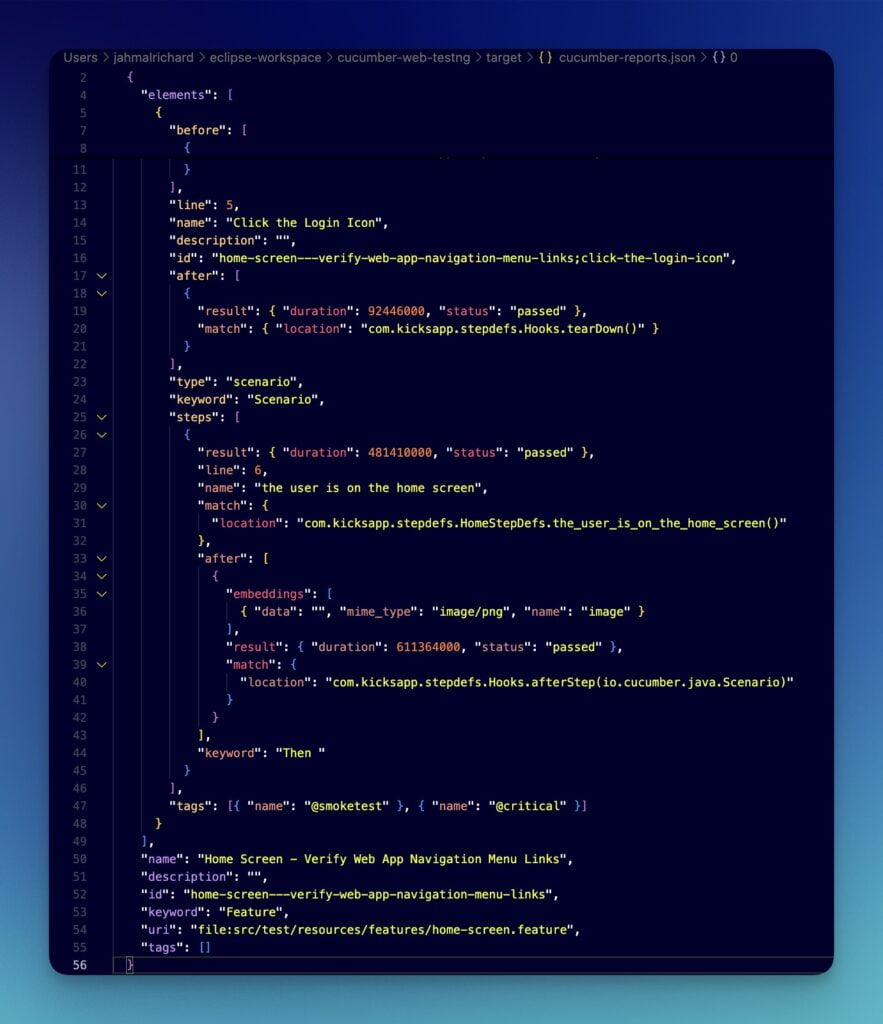Click the "scenario" type value on line 23
Viewport: 883px width, 1024px height.
[x=261, y=381]
